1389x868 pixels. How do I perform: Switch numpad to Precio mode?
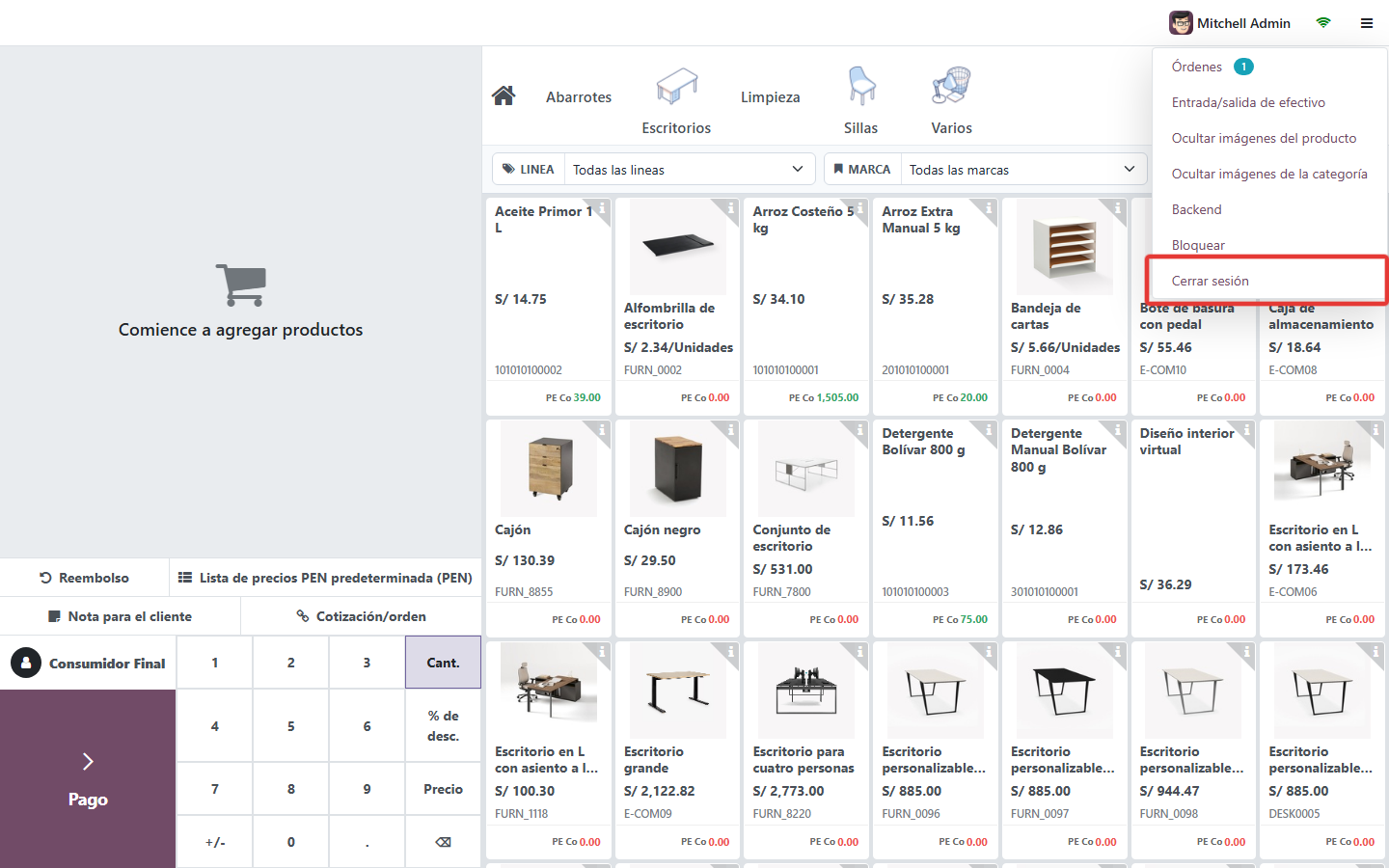[x=444, y=789]
